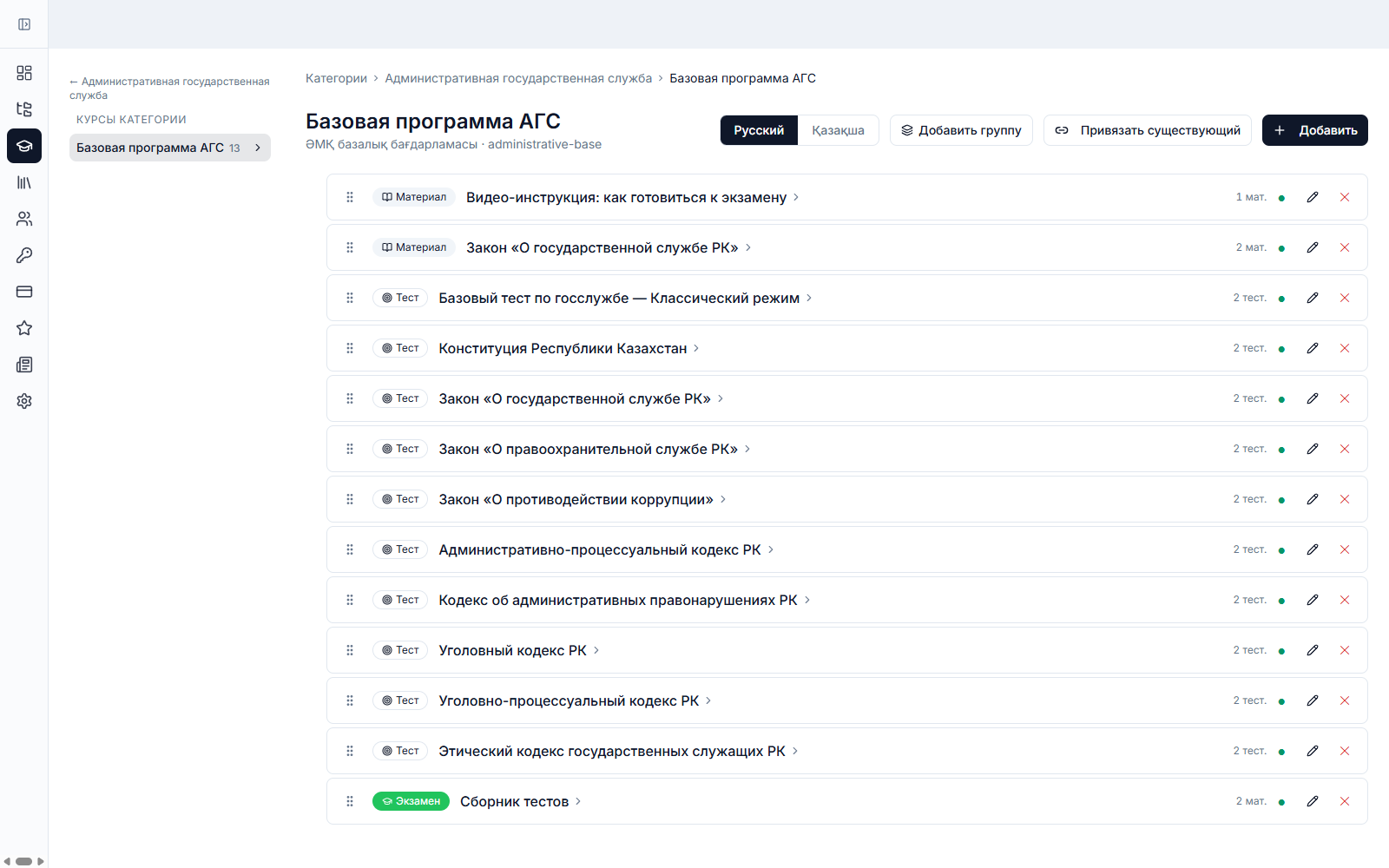Click Добавить группу button
This screenshot has width=1389, height=868.
click(x=961, y=130)
